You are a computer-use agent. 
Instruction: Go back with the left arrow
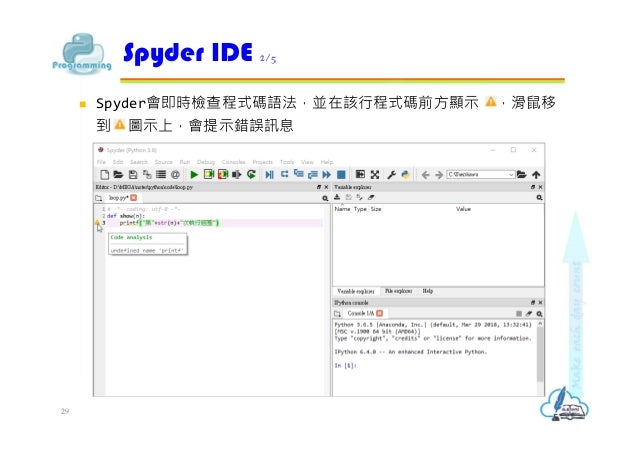426,175
